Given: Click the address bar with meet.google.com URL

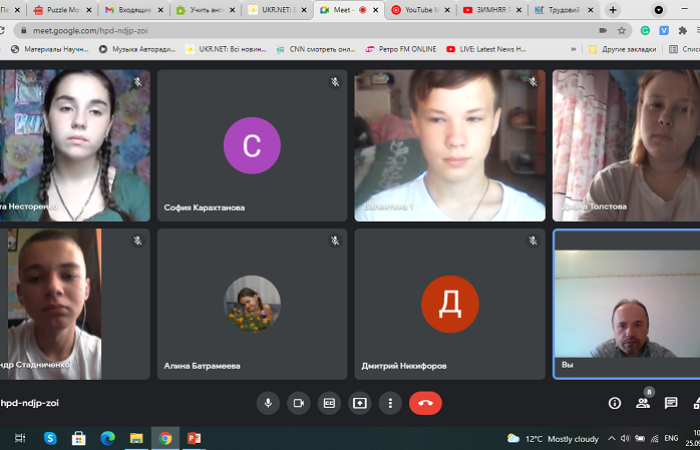Looking at the screenshot, I should coord(300,30).
